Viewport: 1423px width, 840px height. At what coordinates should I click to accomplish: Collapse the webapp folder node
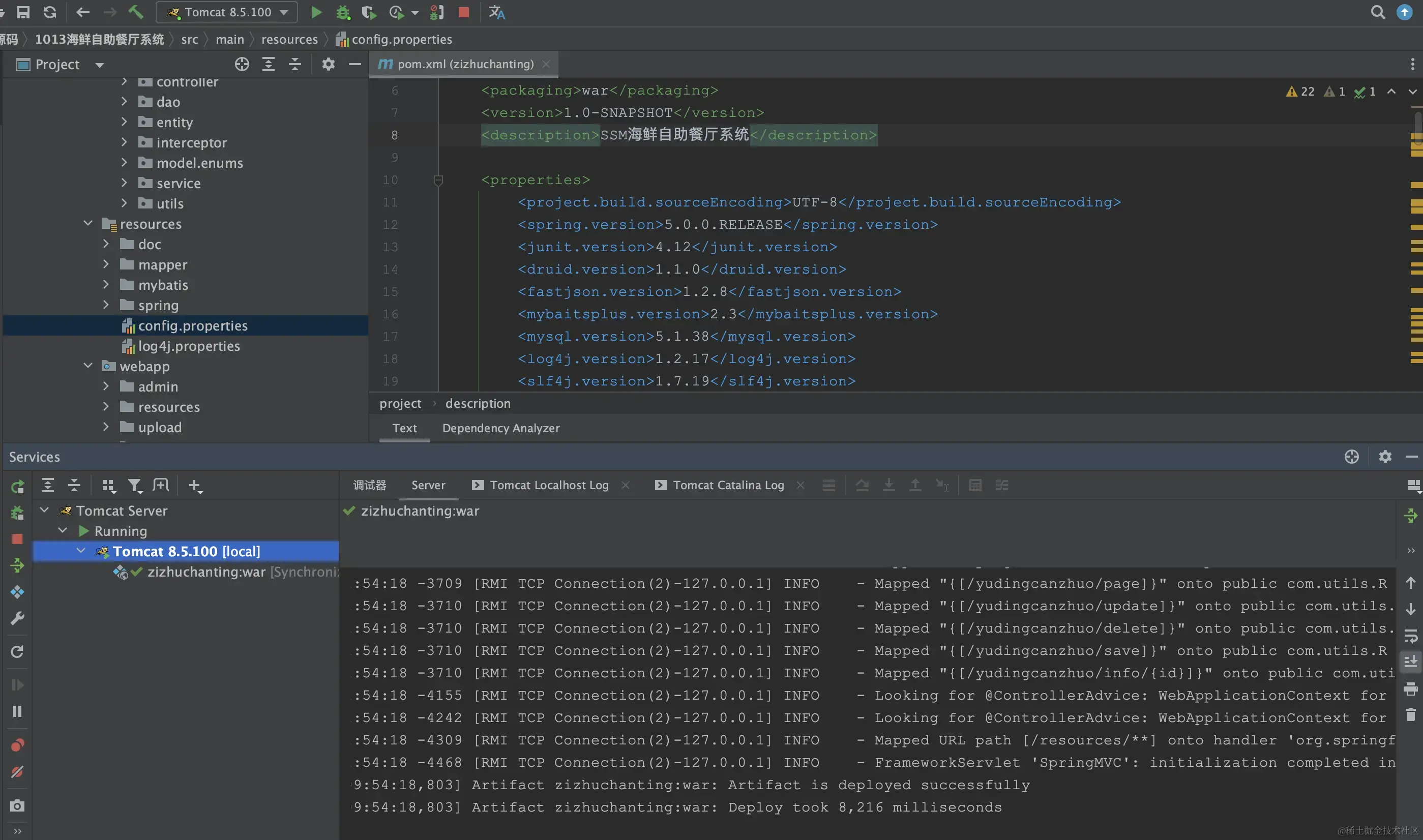[88, 366]
